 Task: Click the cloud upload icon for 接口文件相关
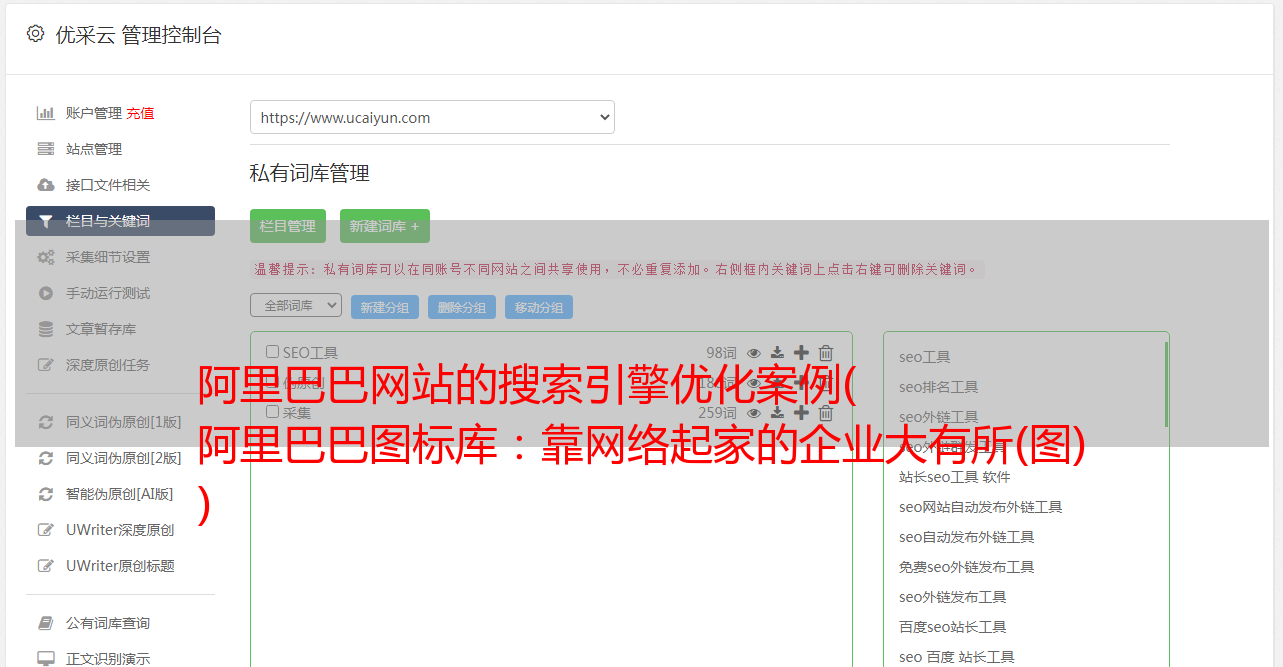point(46,185)
